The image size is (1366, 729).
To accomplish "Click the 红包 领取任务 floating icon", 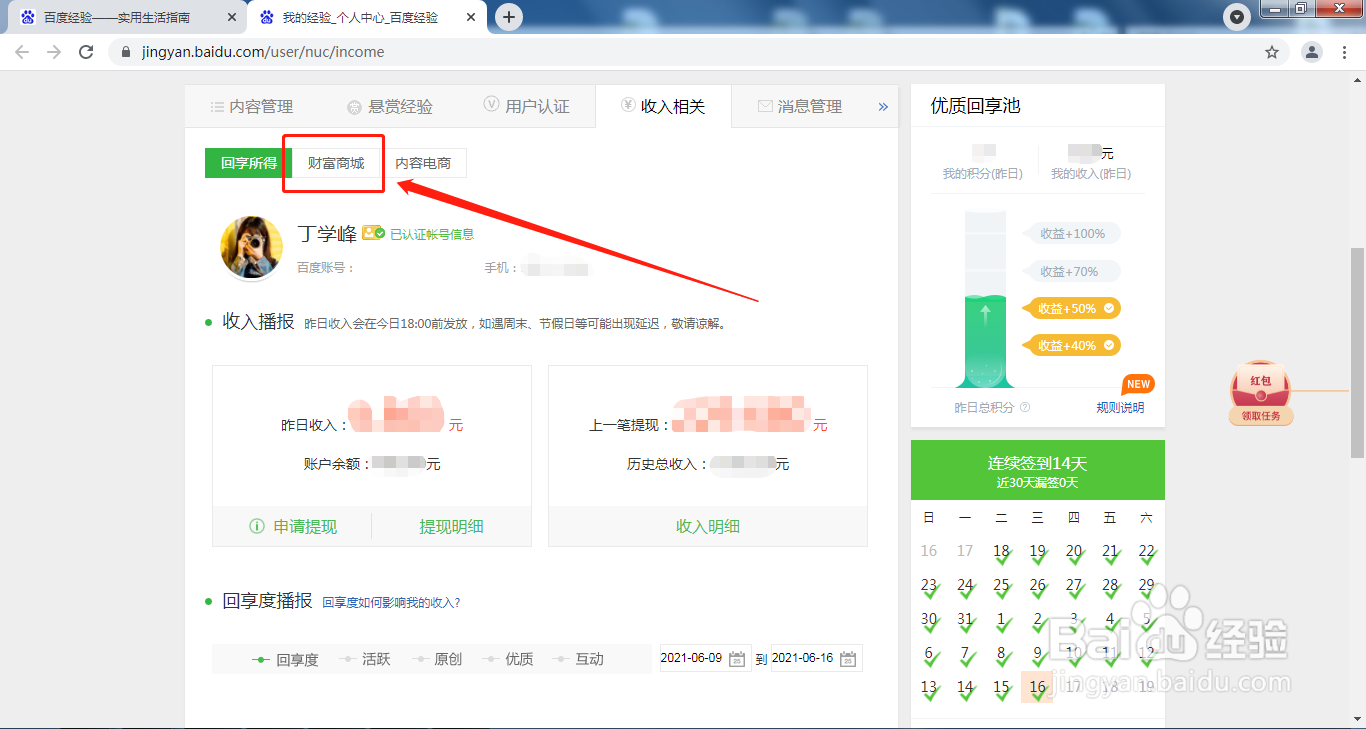I will click(x=1261, y=393).
